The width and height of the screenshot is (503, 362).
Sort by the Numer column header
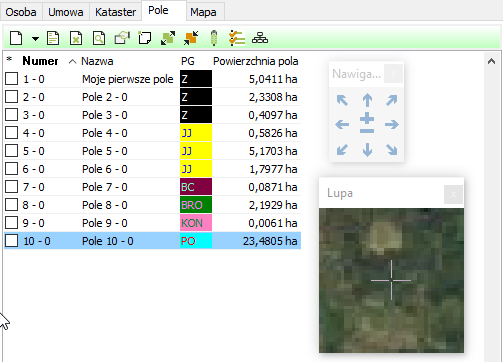(x=40, y=61)
